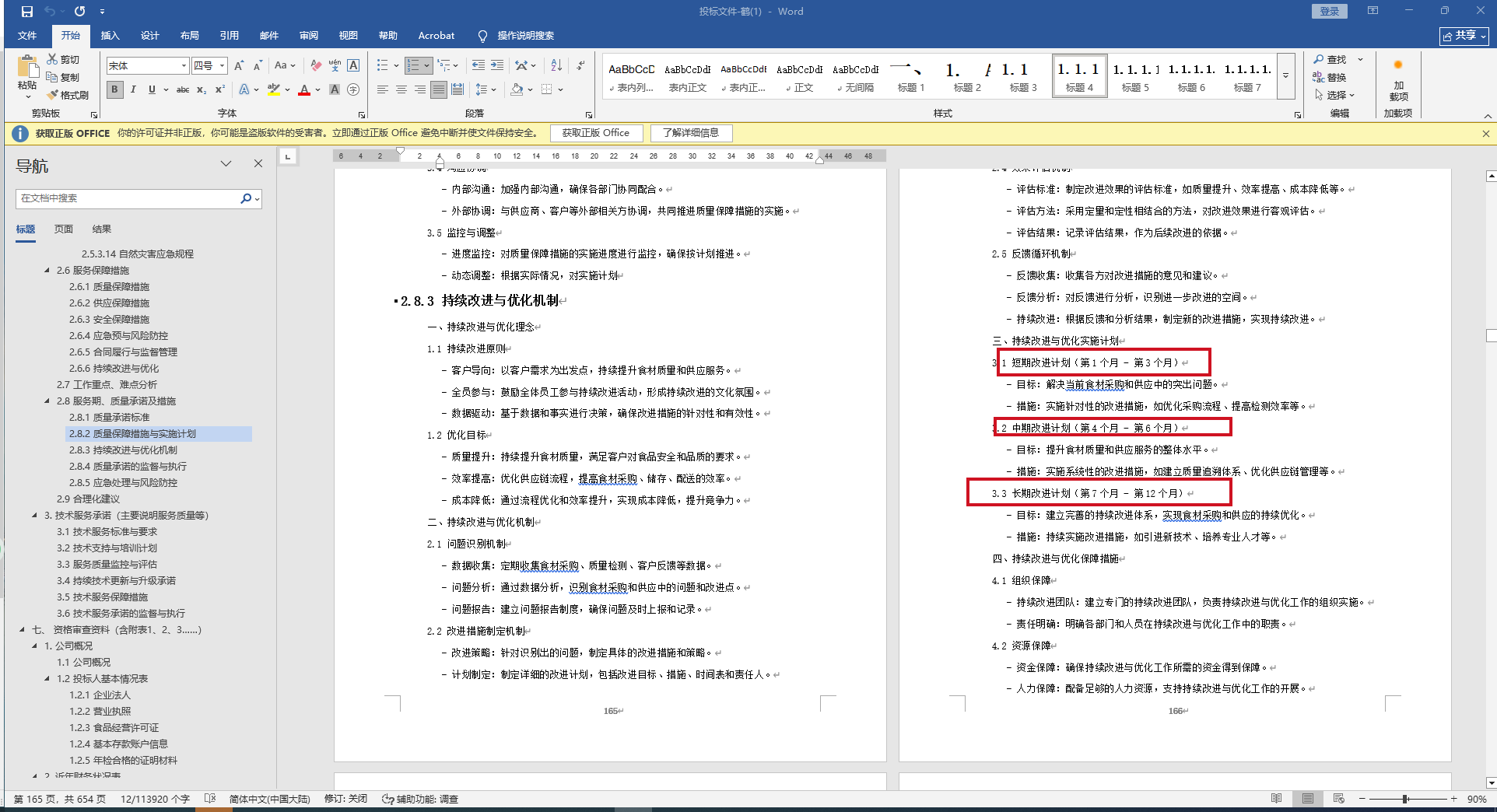Clear all formatting with the eraser icon
The height and width of the screenshot is (812, 1497).
coord(315,66)
